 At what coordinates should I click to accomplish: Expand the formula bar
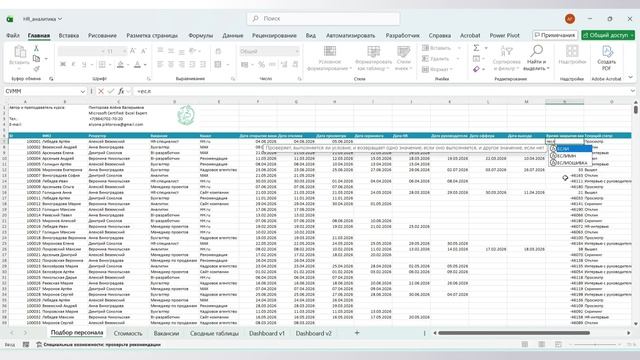pos(633,91)
